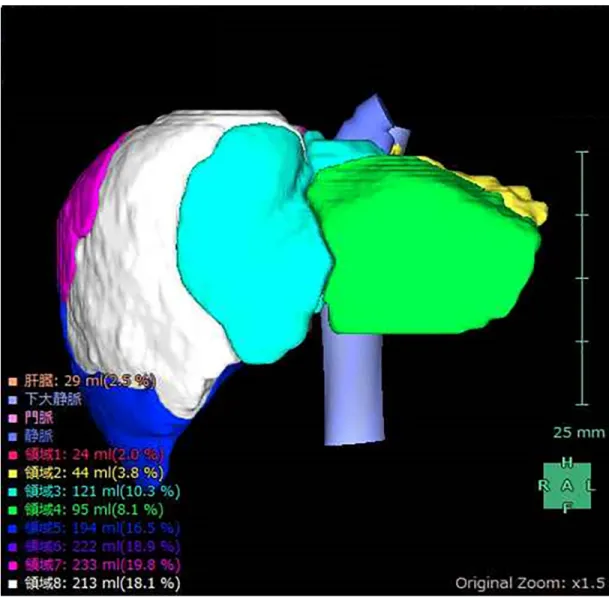Select the text '領域6: 222 ml(18.9 %)'
Image resolution: width=609 pixels, height=597 pixels.
(x=102, y=547)
